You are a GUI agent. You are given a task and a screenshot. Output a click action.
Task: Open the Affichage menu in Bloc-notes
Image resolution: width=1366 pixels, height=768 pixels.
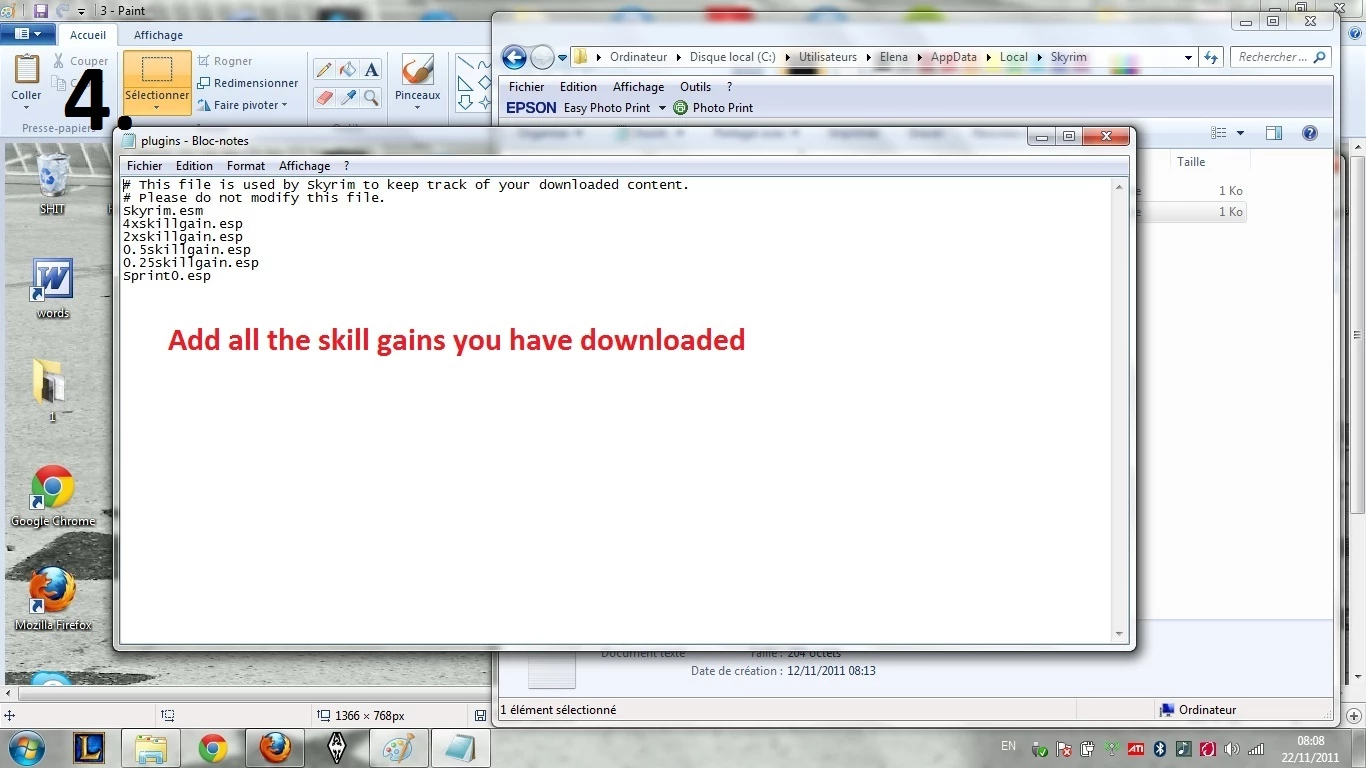(x=304, y=166)
